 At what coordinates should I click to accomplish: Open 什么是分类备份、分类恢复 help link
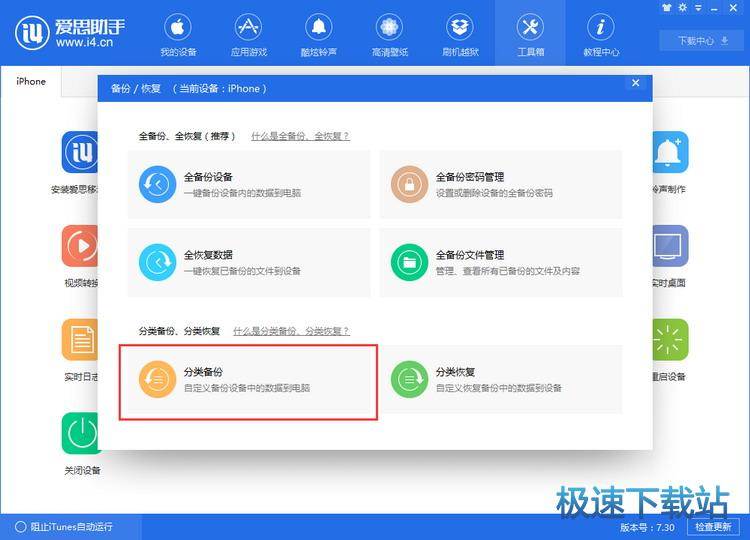[291, 331]
